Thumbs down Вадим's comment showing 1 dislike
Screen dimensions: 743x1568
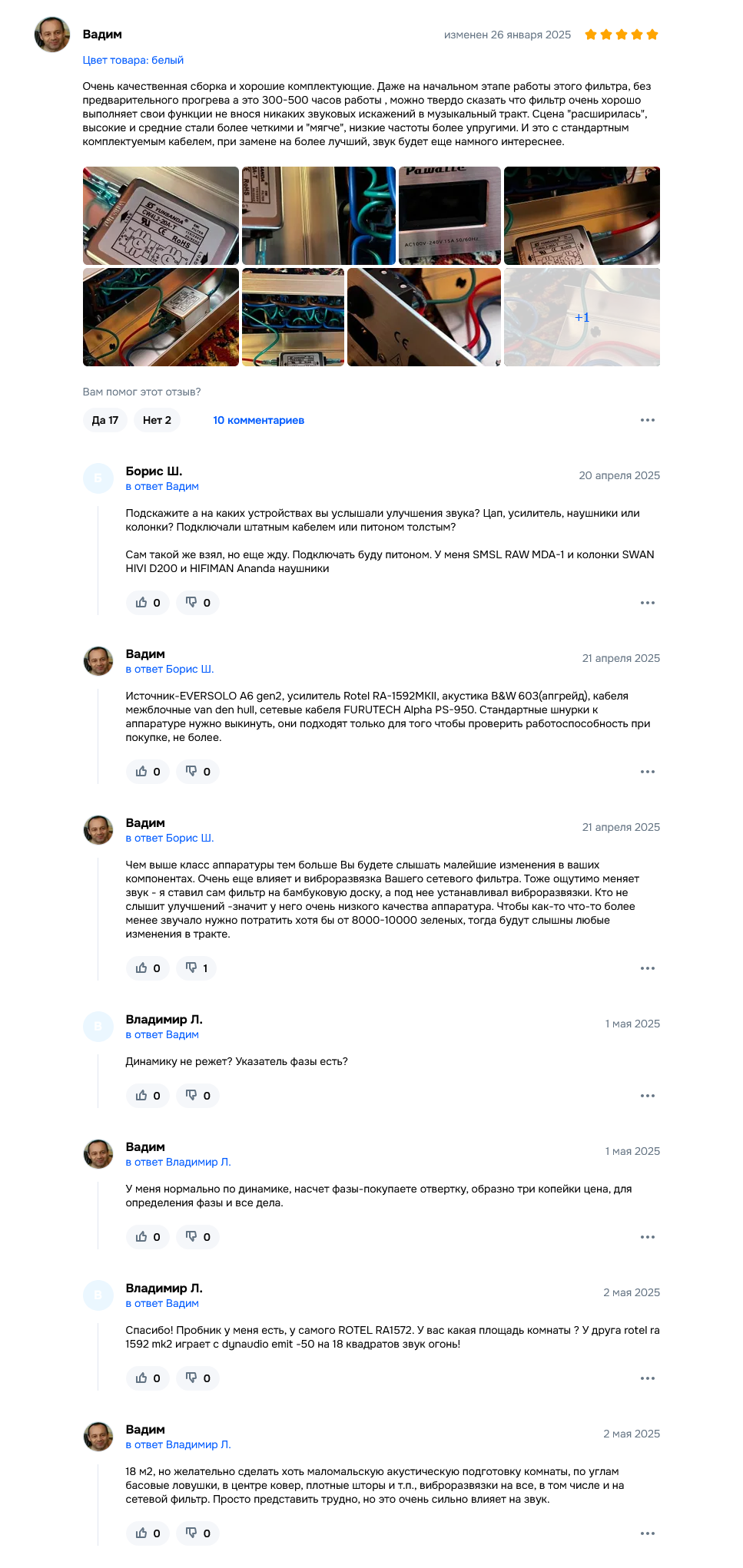196,968
